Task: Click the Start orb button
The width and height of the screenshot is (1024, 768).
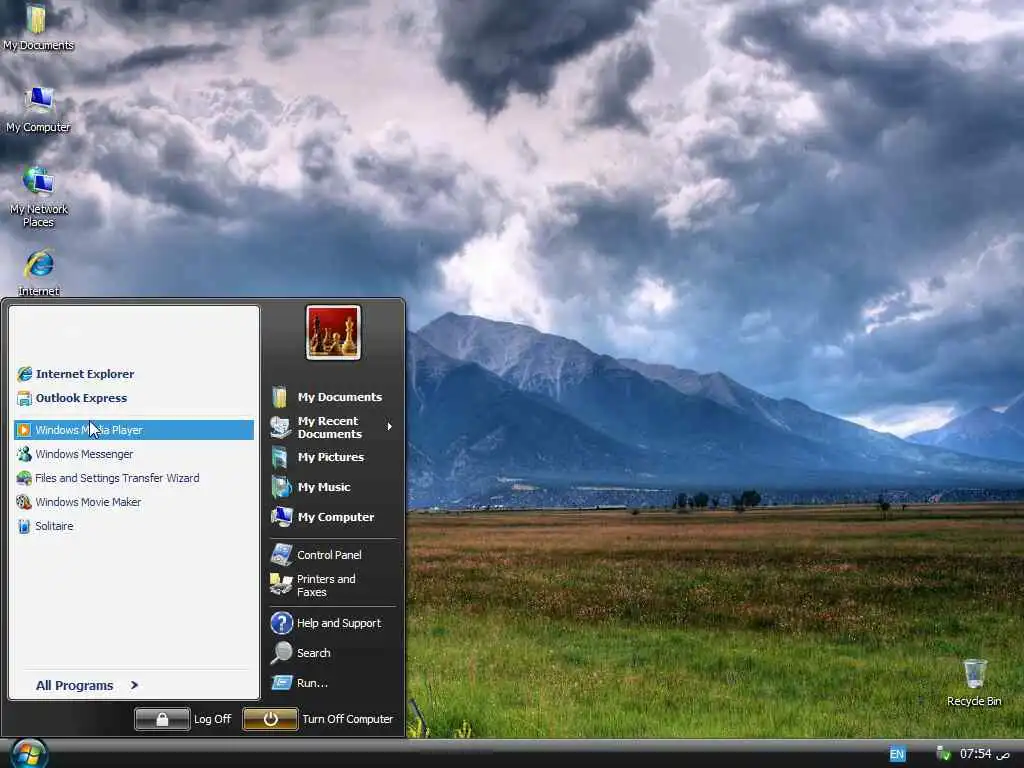Action: (x=29, y=754)
